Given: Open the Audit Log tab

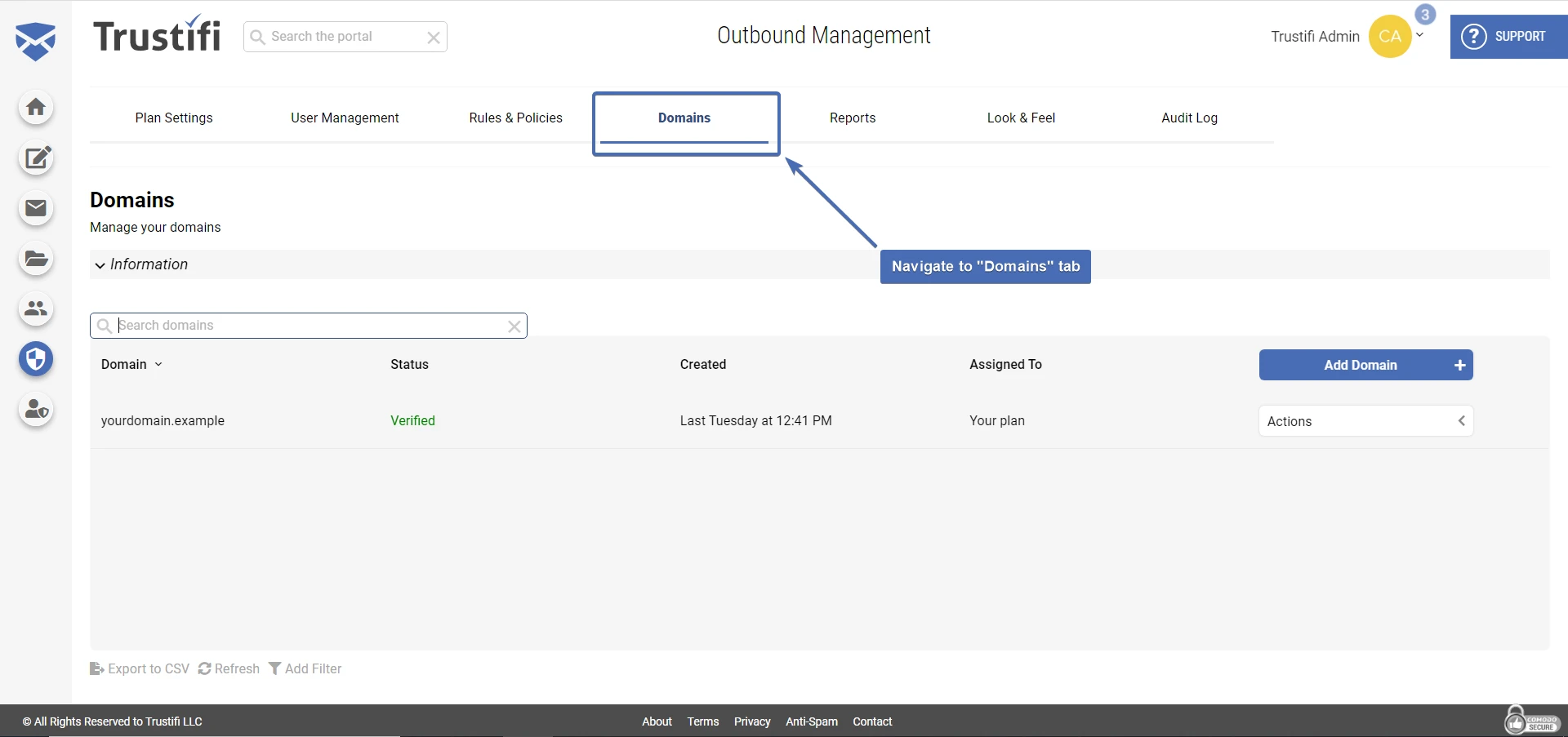Looking at the screenshot, I should 1189,118.
